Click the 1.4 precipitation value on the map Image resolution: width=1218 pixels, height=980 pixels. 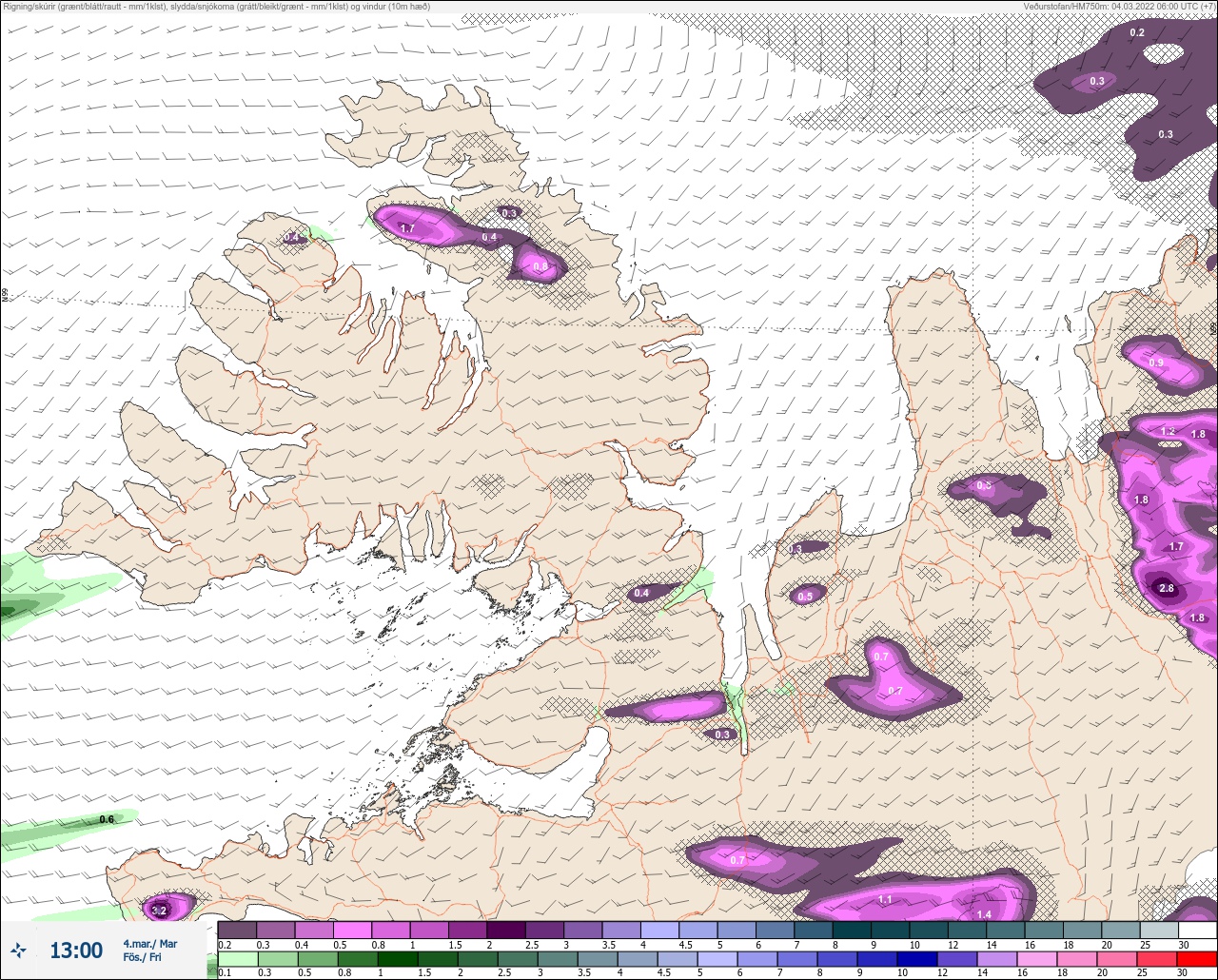click(985, 914)
